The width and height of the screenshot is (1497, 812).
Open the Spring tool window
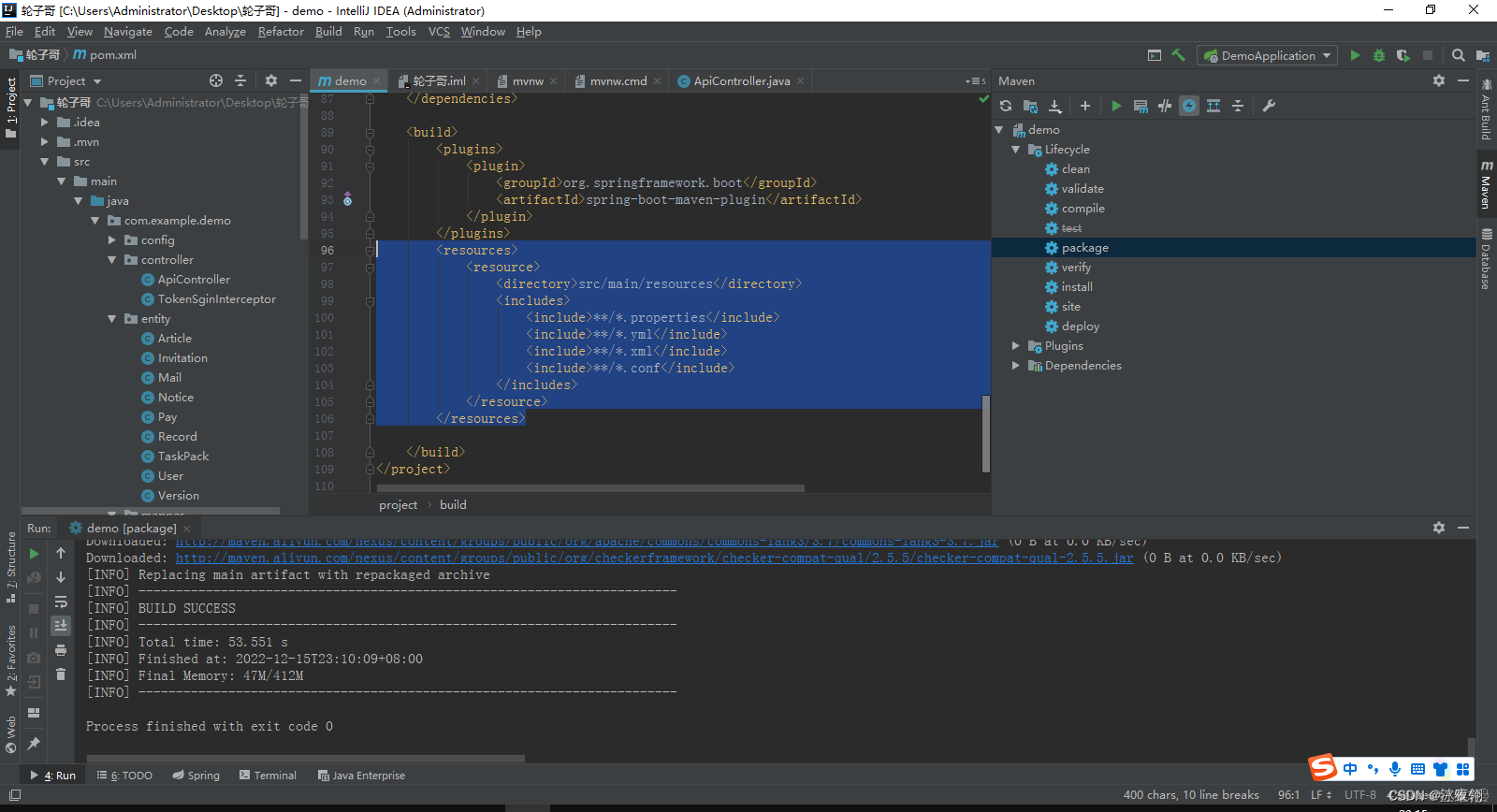(196, 775)
